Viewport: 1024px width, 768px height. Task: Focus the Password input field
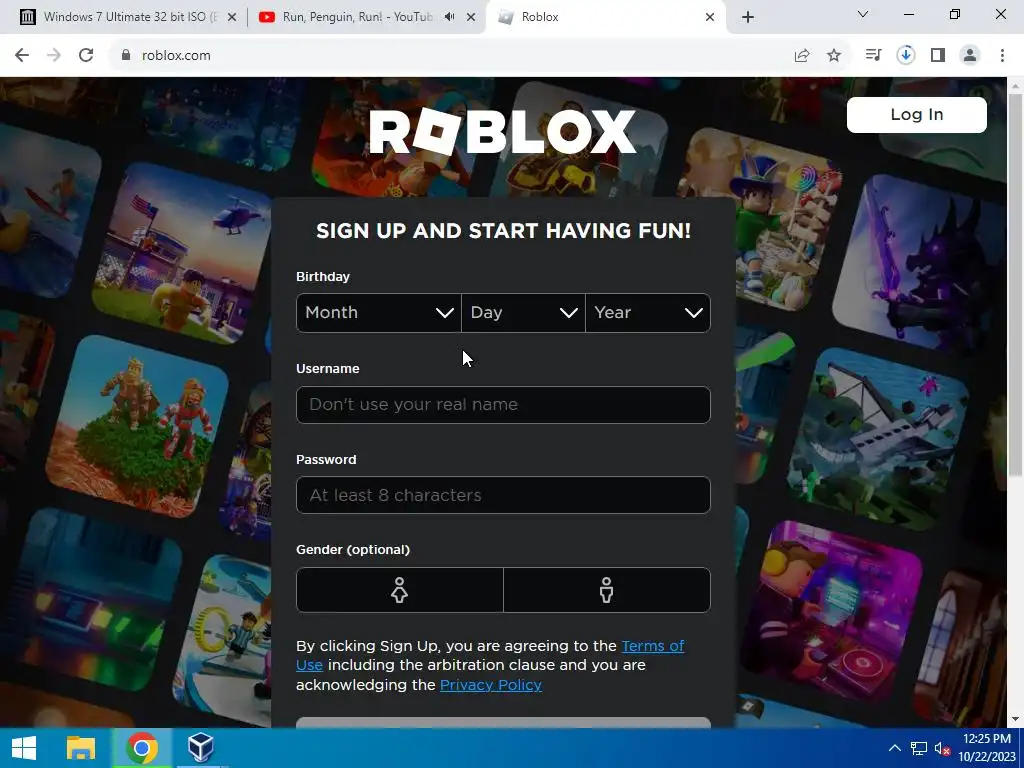[503, 495]
